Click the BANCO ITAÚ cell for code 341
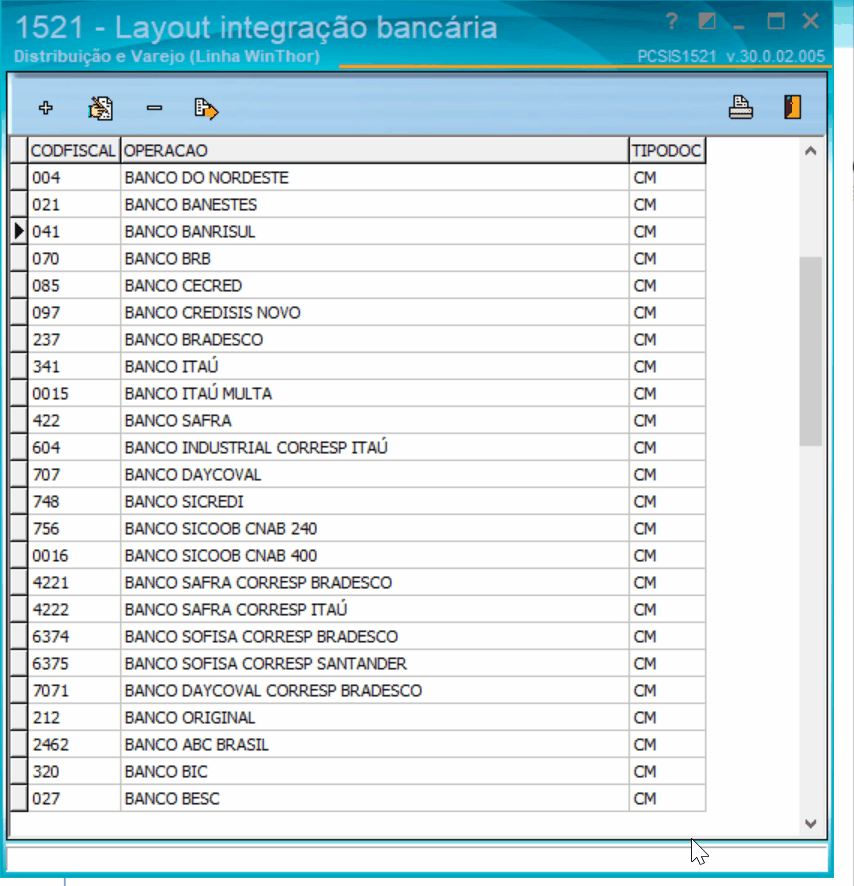 tap(375, 367)
